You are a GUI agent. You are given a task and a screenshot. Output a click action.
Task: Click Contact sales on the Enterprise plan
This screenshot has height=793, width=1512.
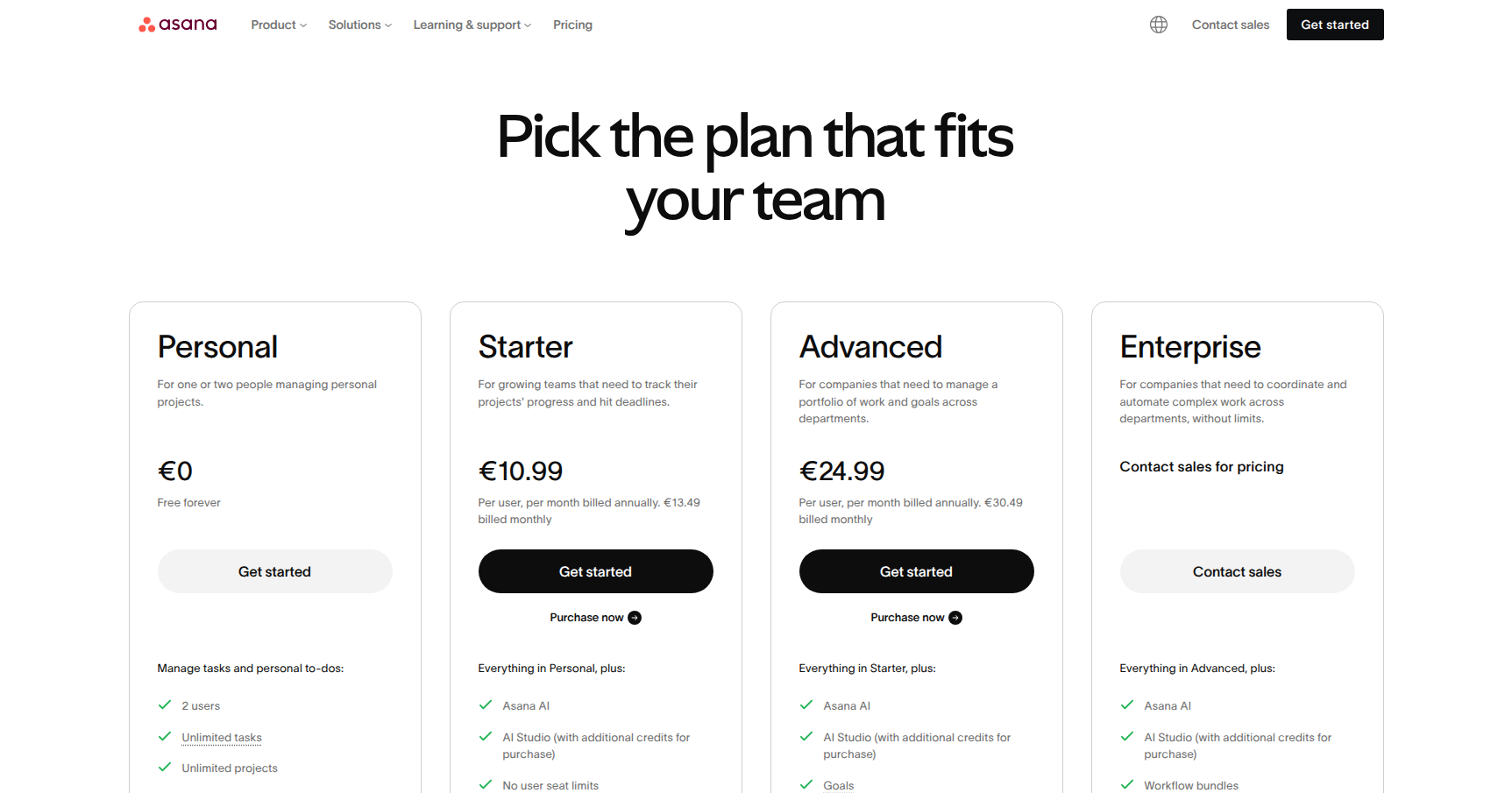point(1237,571)
